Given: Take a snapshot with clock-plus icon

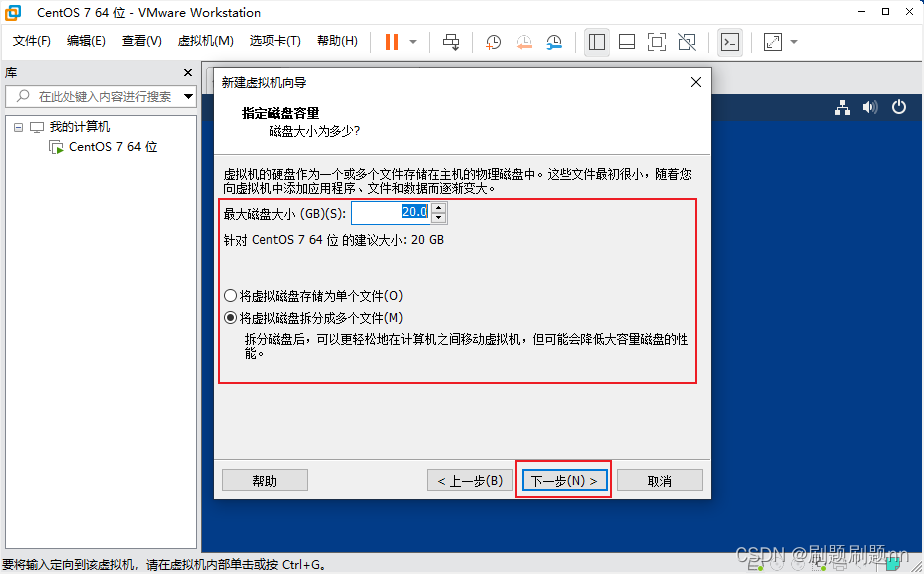Looking at the screenshot, I should (x=493, y=42).
